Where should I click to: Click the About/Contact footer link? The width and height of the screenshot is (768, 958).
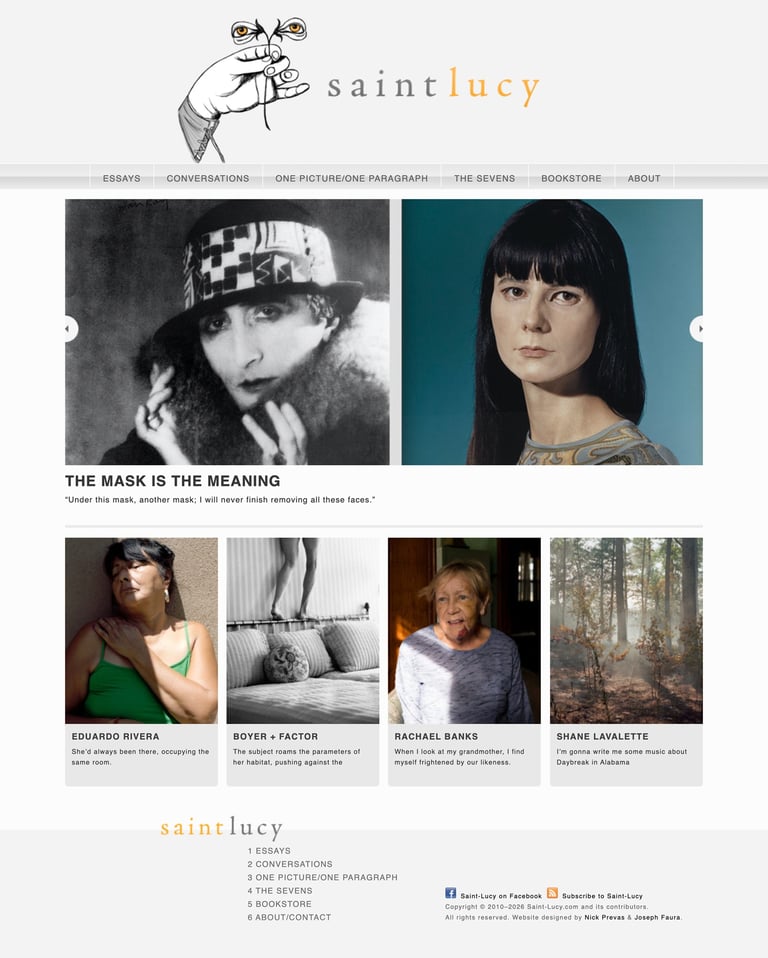(x=289, y=917)
